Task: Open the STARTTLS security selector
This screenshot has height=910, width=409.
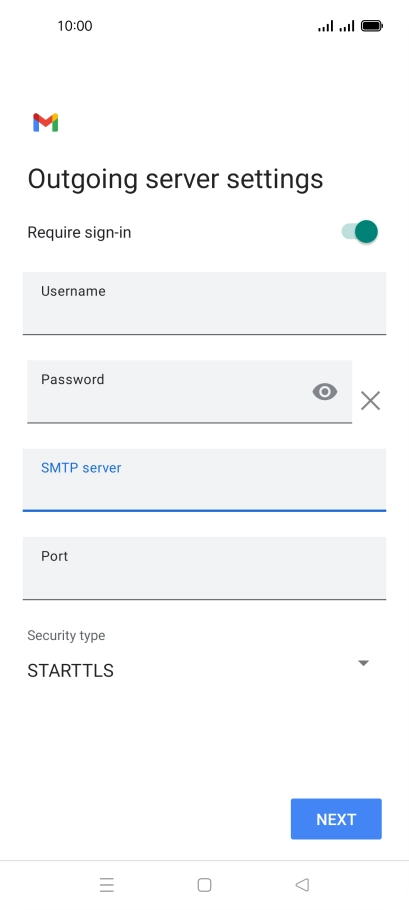Action: [198, 670]
